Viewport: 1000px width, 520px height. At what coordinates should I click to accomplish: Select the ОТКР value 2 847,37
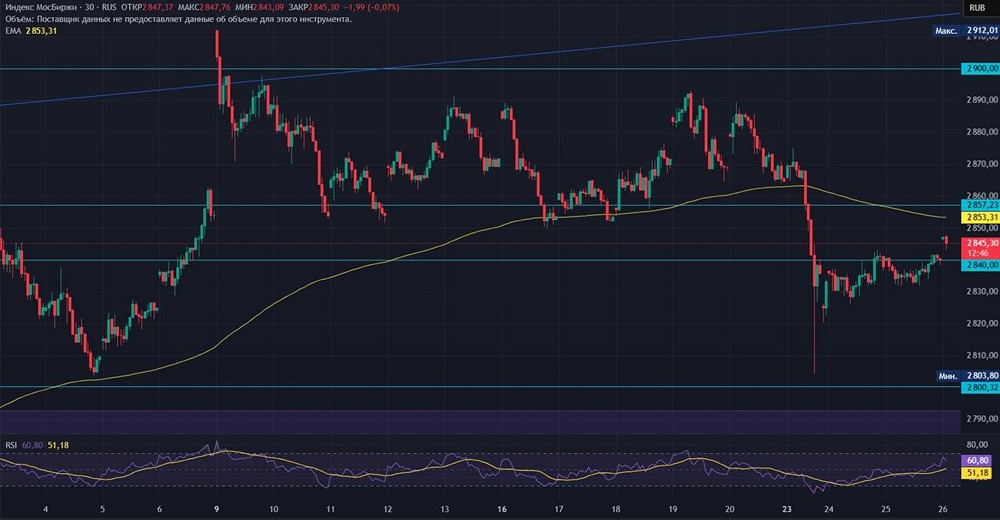159,8
